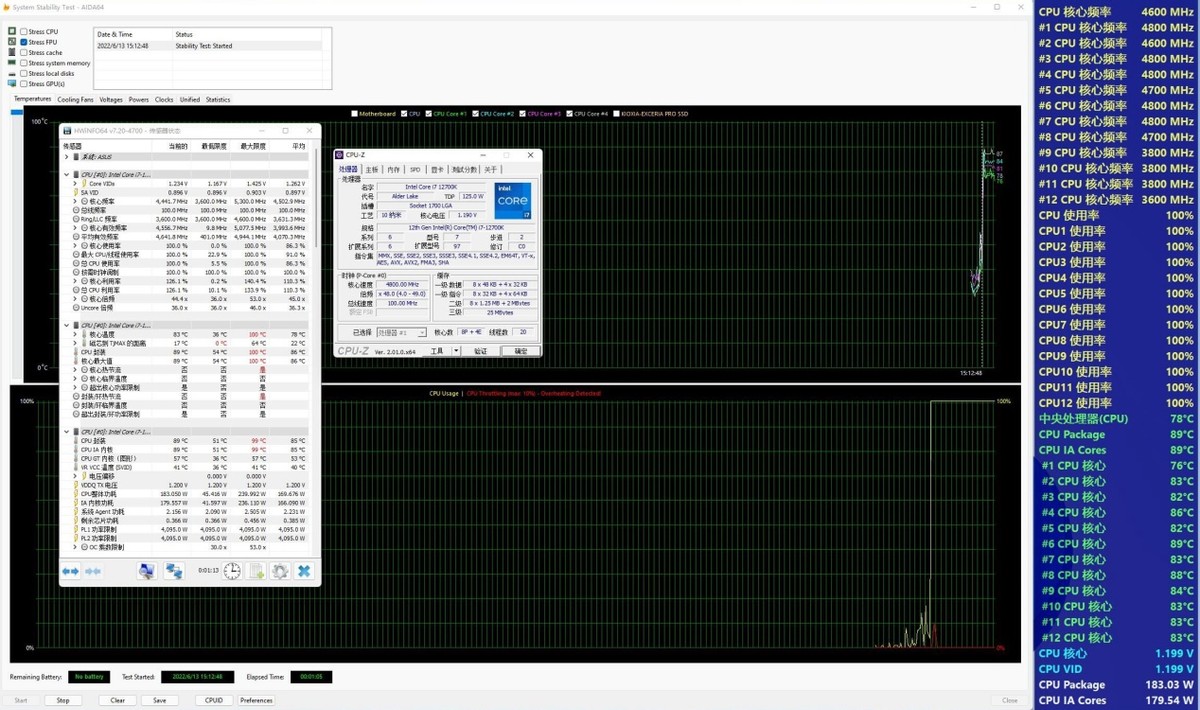Switch to the Cooling Fans tab
1200x710 pixels.
(x=75, y=100)
